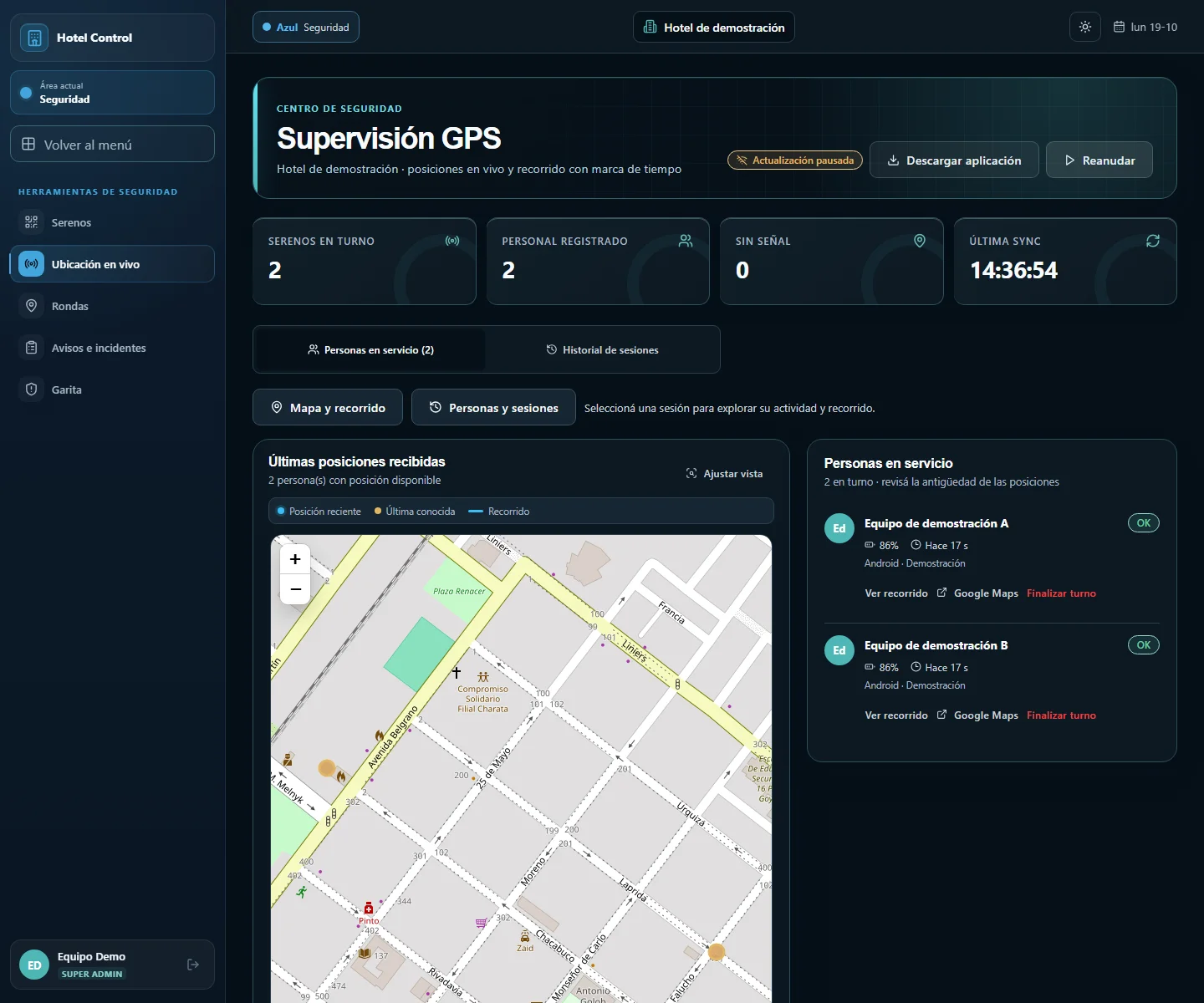Screen dimensions: 1204x1003
Task: Click the Ed avatar of Equipo de demostración B
Action: click(839, 650)
